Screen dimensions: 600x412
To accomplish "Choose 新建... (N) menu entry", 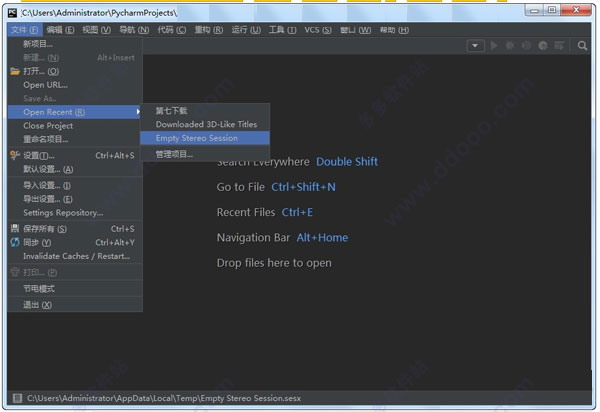I will 75,57.
